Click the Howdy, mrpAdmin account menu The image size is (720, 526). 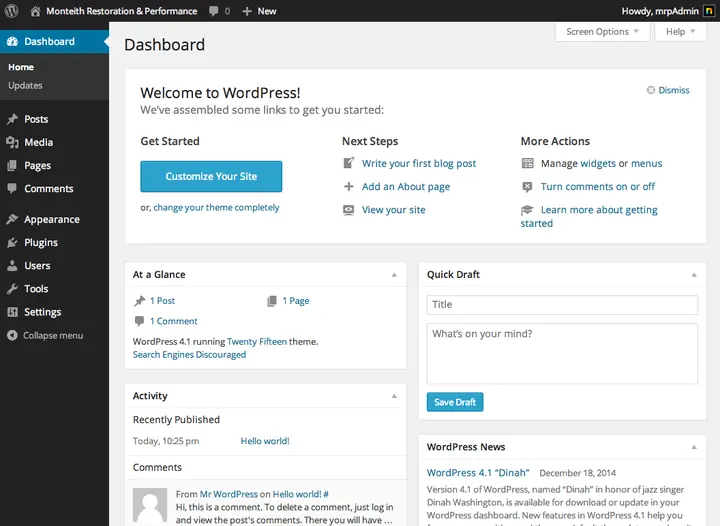tap(660, 11)
